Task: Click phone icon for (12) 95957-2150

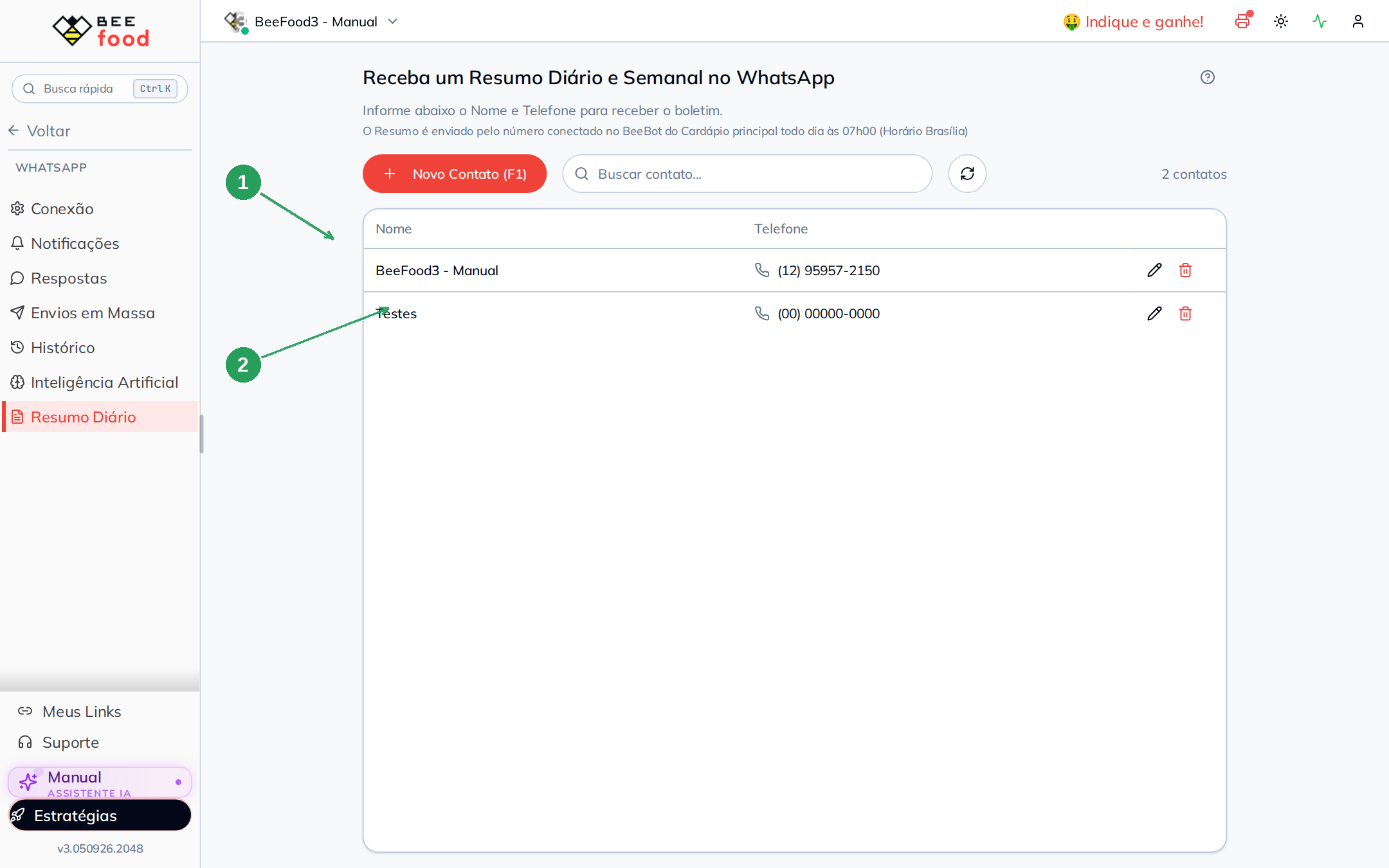Action: tap(762, 270)
